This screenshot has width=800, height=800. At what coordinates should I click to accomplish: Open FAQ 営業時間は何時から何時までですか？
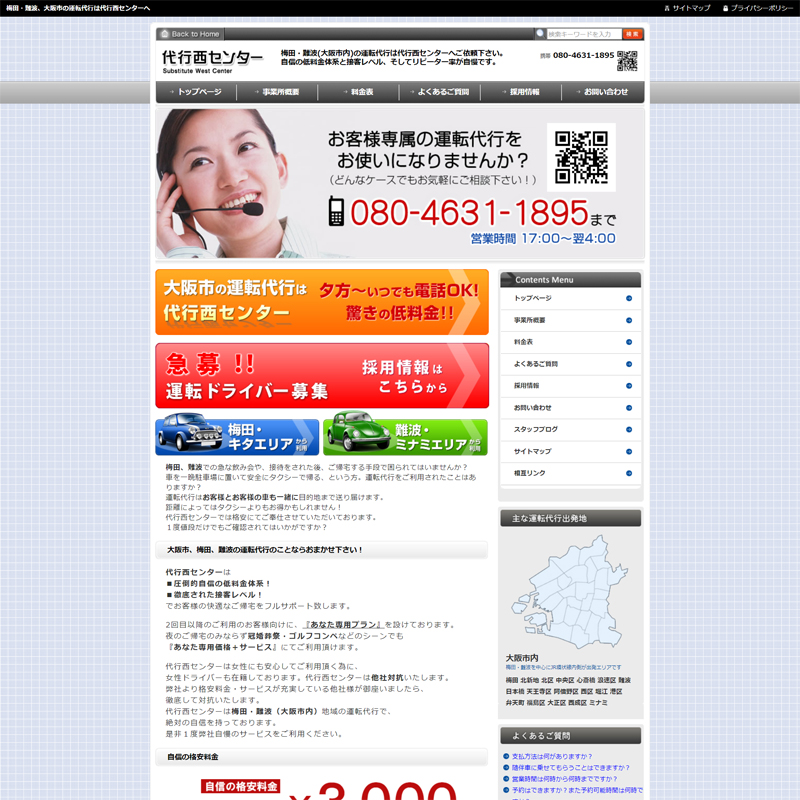tap(565, 779)
